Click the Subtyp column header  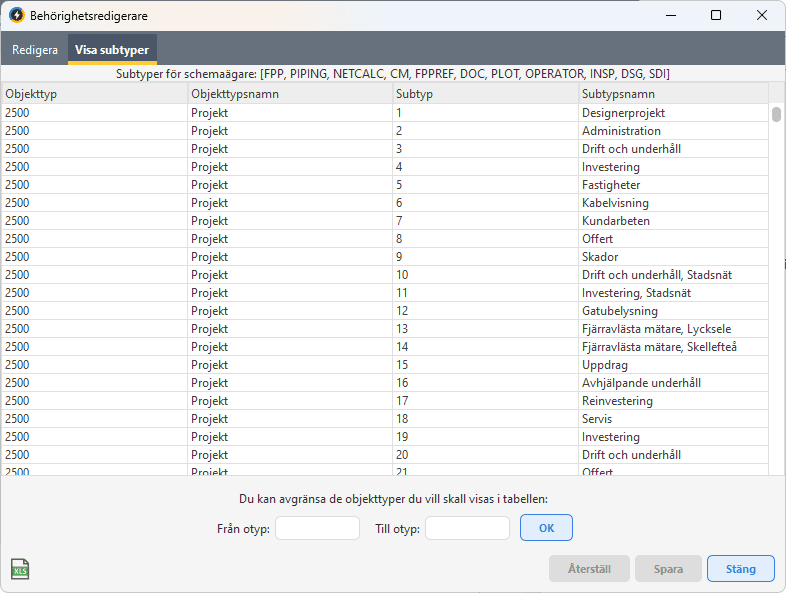coord(484,93)
